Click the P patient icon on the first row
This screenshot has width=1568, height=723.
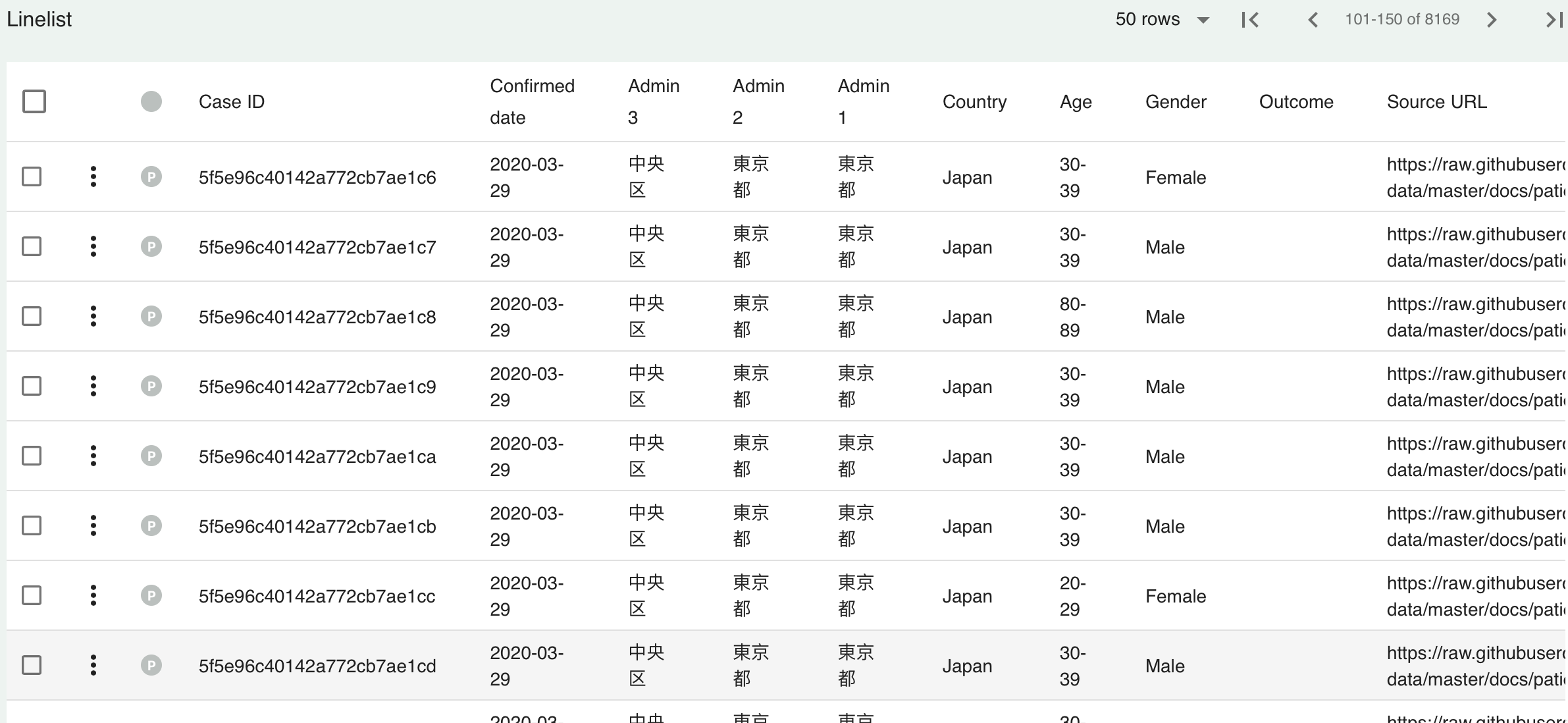(151, 176)
